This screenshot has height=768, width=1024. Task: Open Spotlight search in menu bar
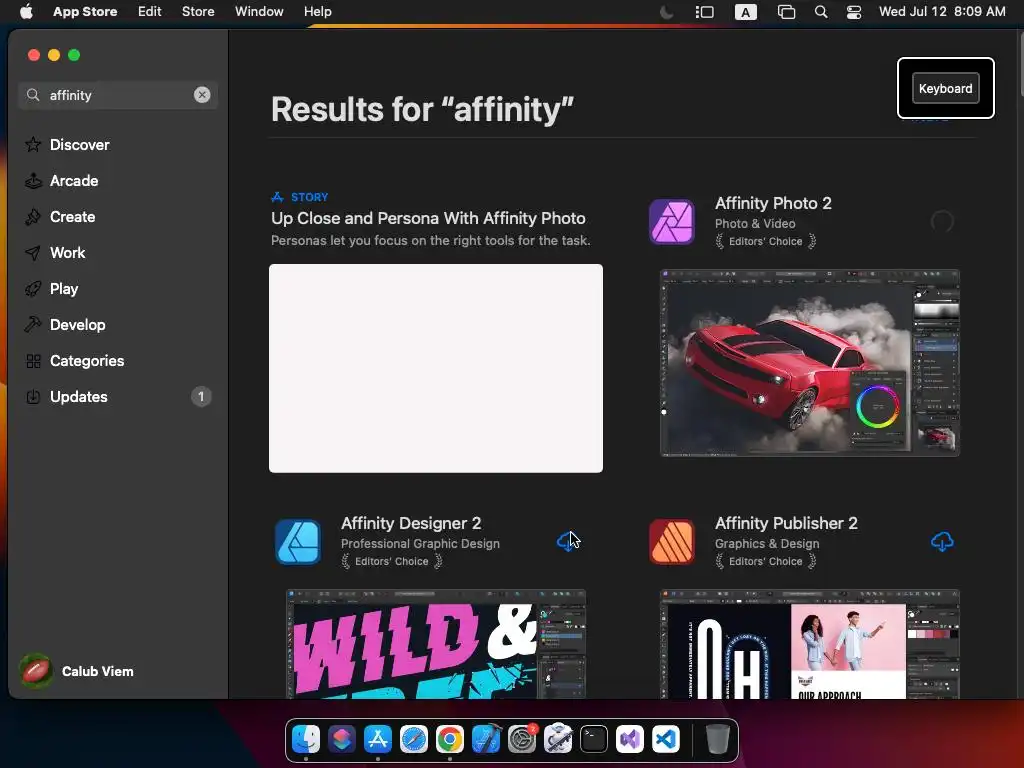tap(821, 12)
